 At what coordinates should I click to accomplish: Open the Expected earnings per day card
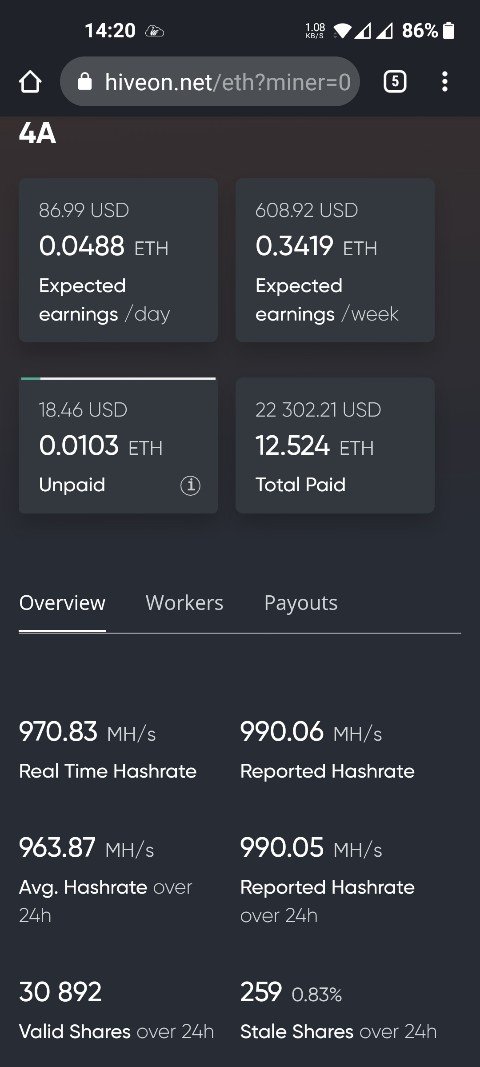118,260
